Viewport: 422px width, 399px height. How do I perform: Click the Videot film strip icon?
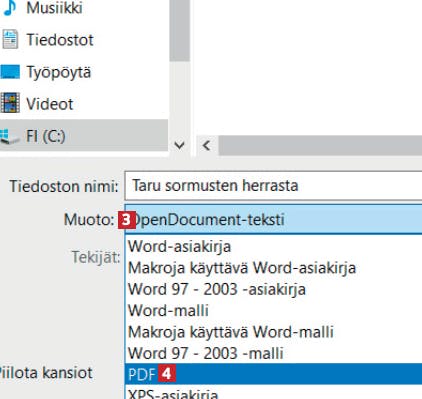10,103
